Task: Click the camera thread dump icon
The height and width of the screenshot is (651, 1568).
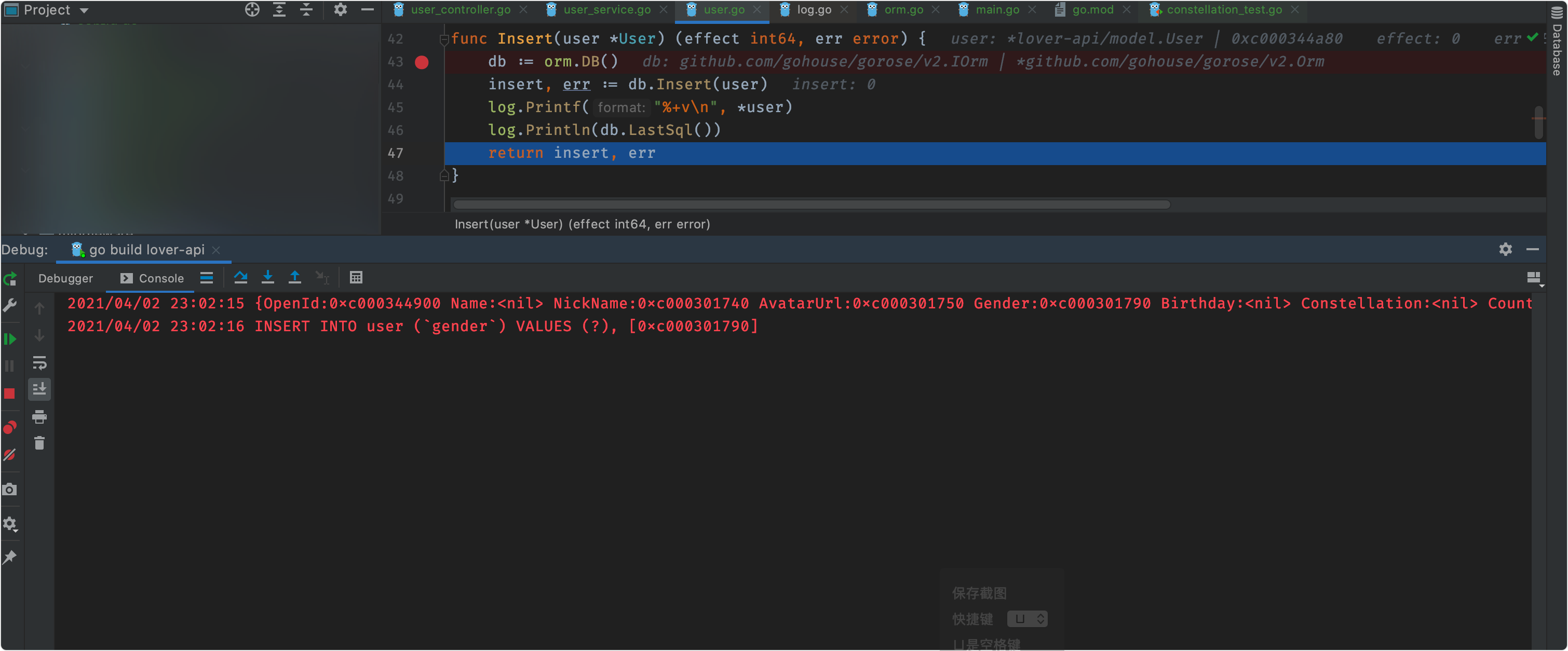Action: [10, 489]
